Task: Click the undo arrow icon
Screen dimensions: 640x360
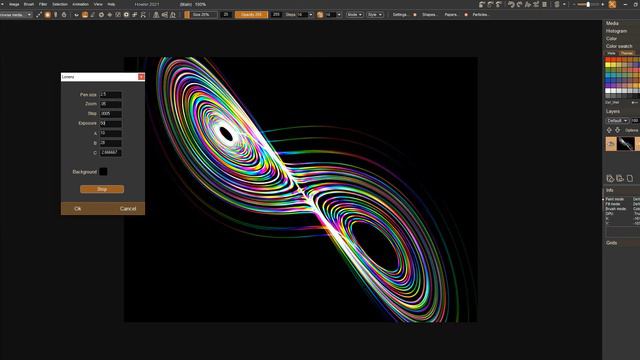Action: point(511,4)
